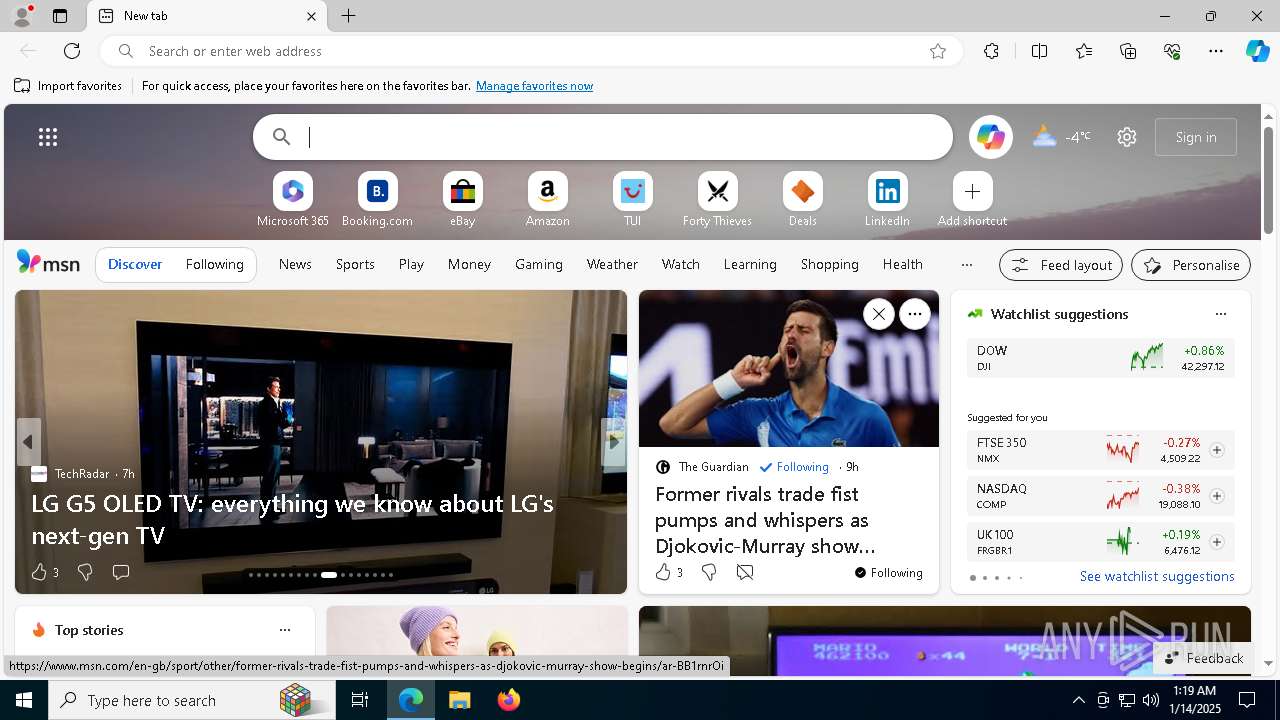Click Add shortcut plus button
Image resolution: width=1280 pixels, height=720 pixels.
tap(972, 191)
